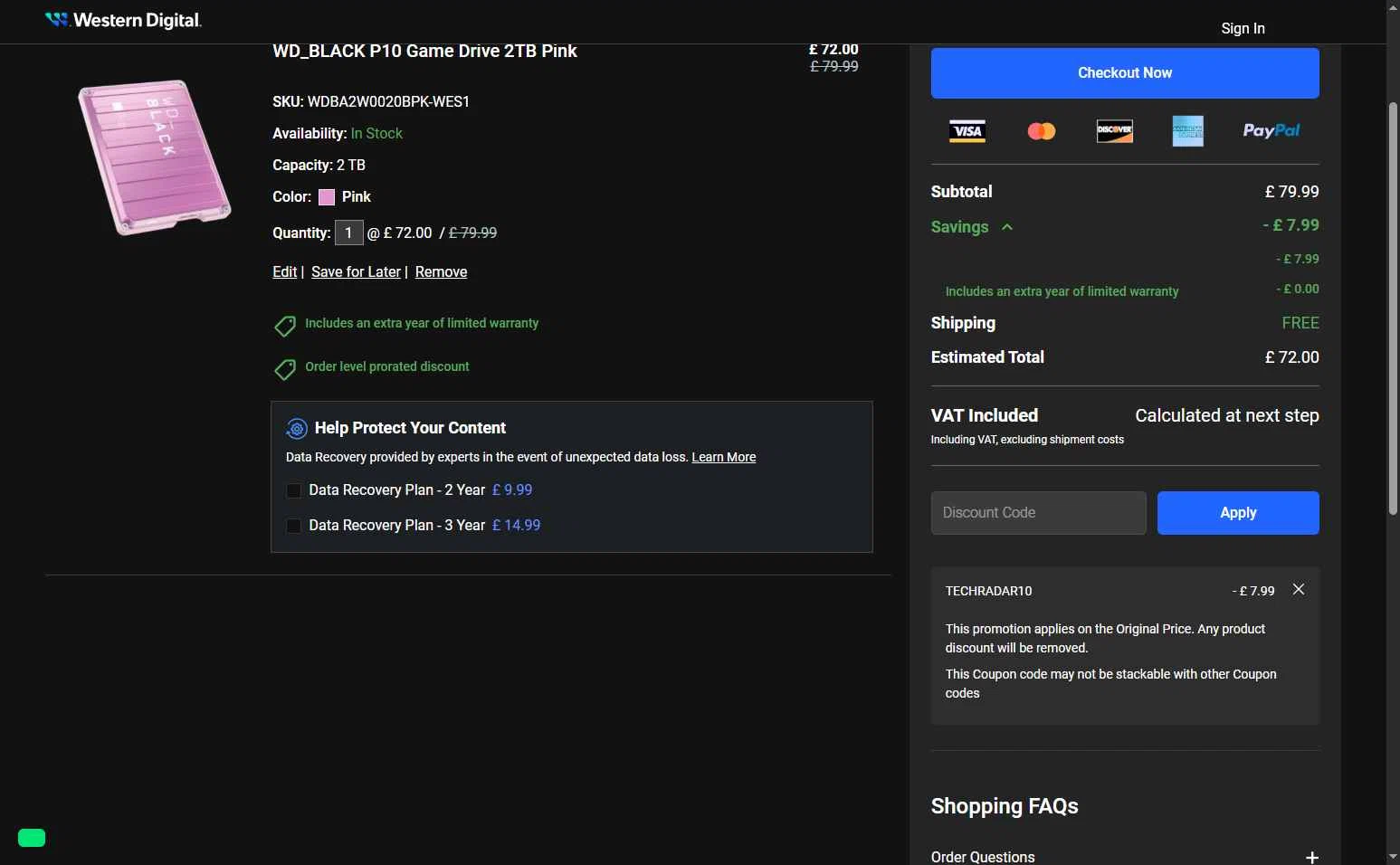
Task: Tick the Data Recovery Plan 2 Year checkbox
Action: [x=294, y=490]
